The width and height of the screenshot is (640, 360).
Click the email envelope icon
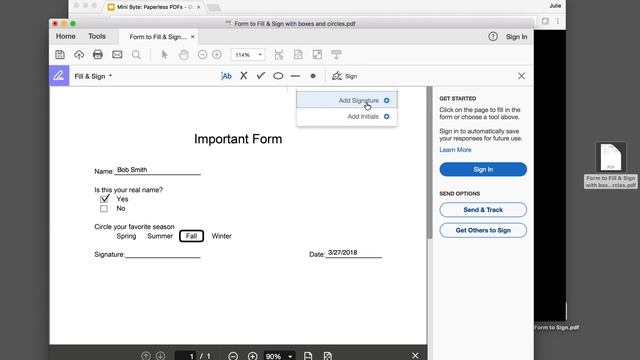click(117, 55)
